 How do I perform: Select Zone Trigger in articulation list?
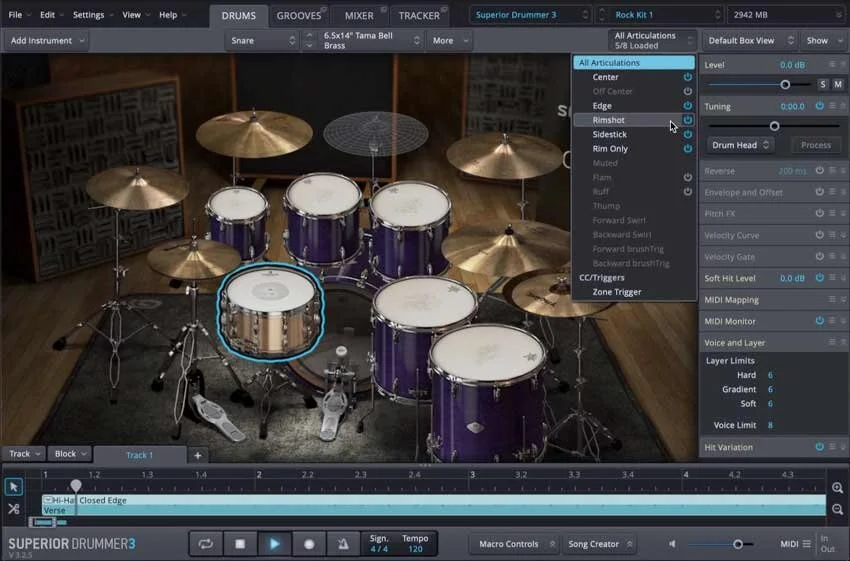click(617, 292)
